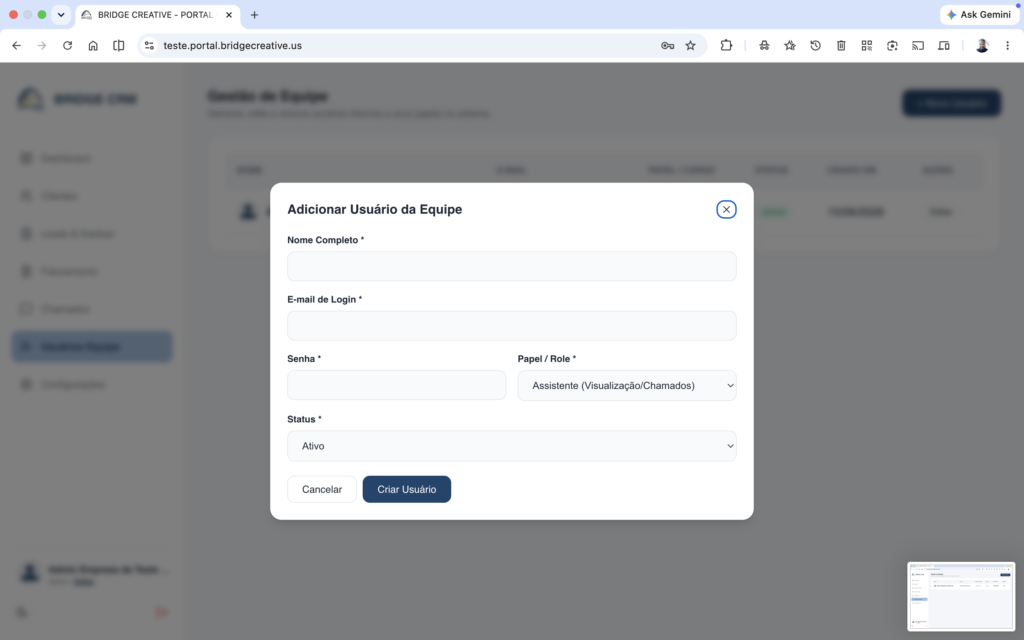
Task: Cast this tab using the cast icon
Action: click(x=918, y=46)
